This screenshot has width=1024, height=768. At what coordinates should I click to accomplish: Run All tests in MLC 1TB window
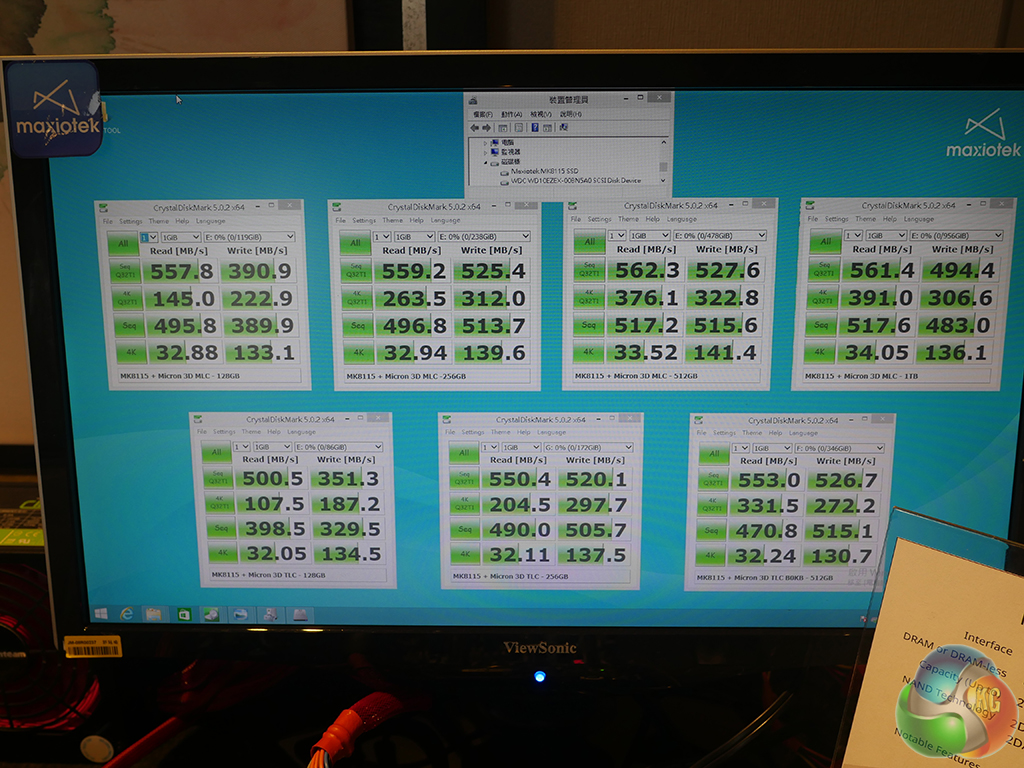(825, 242)
